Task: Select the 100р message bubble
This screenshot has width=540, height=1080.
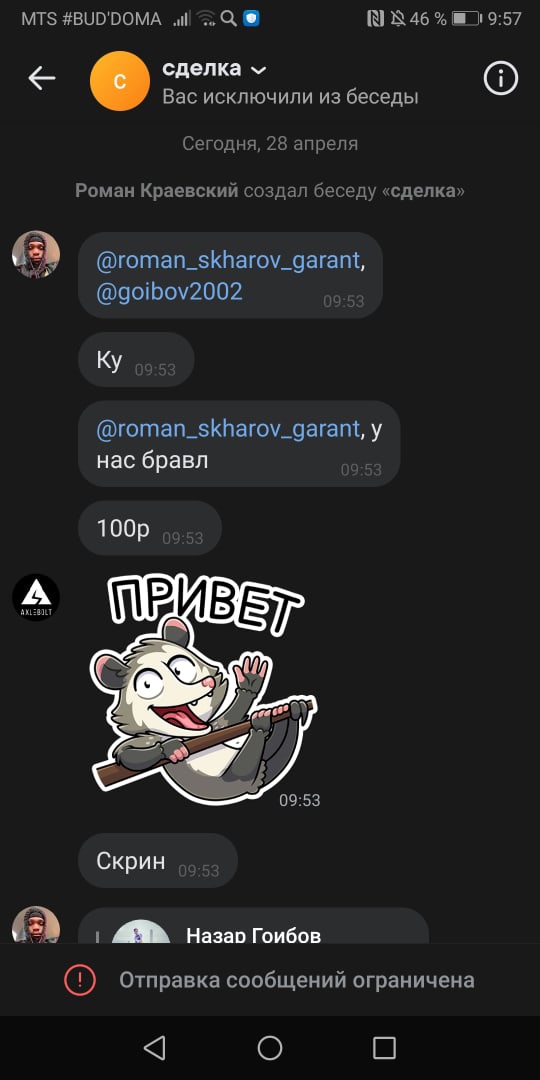Action: (x=150, y=528)
